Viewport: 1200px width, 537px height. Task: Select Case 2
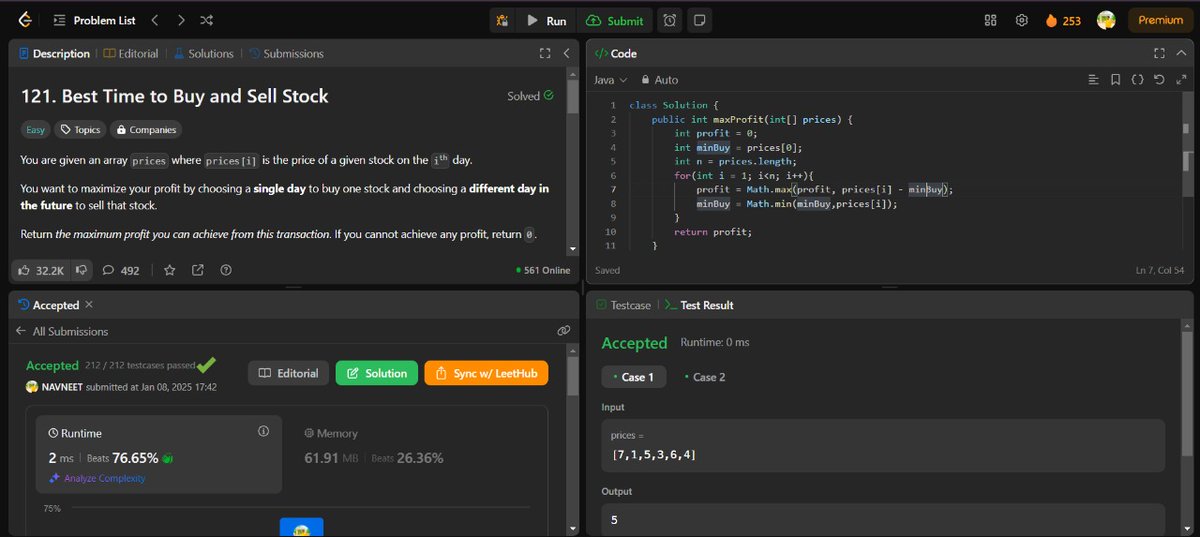[x=705, y=377]
